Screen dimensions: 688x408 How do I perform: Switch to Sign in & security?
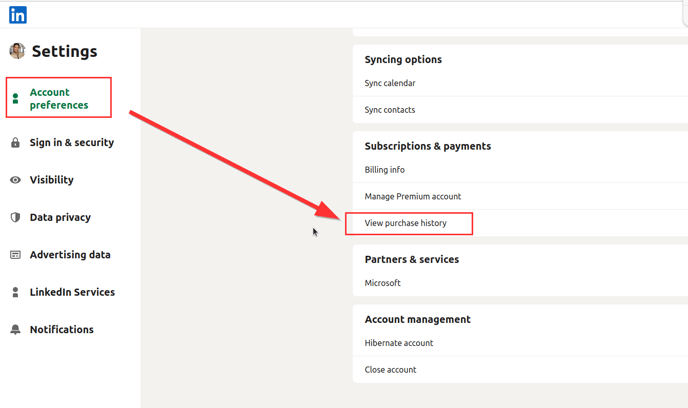point(71,143)
